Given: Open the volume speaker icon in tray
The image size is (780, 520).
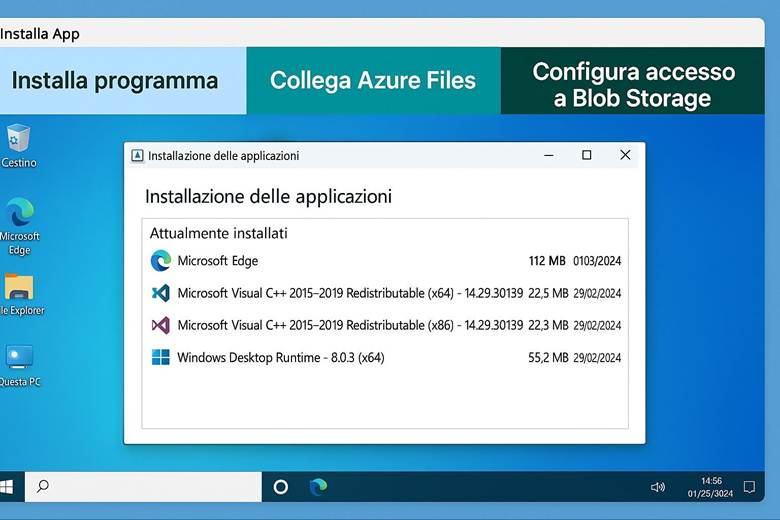Looking at the screenshot, I should 658,487.
